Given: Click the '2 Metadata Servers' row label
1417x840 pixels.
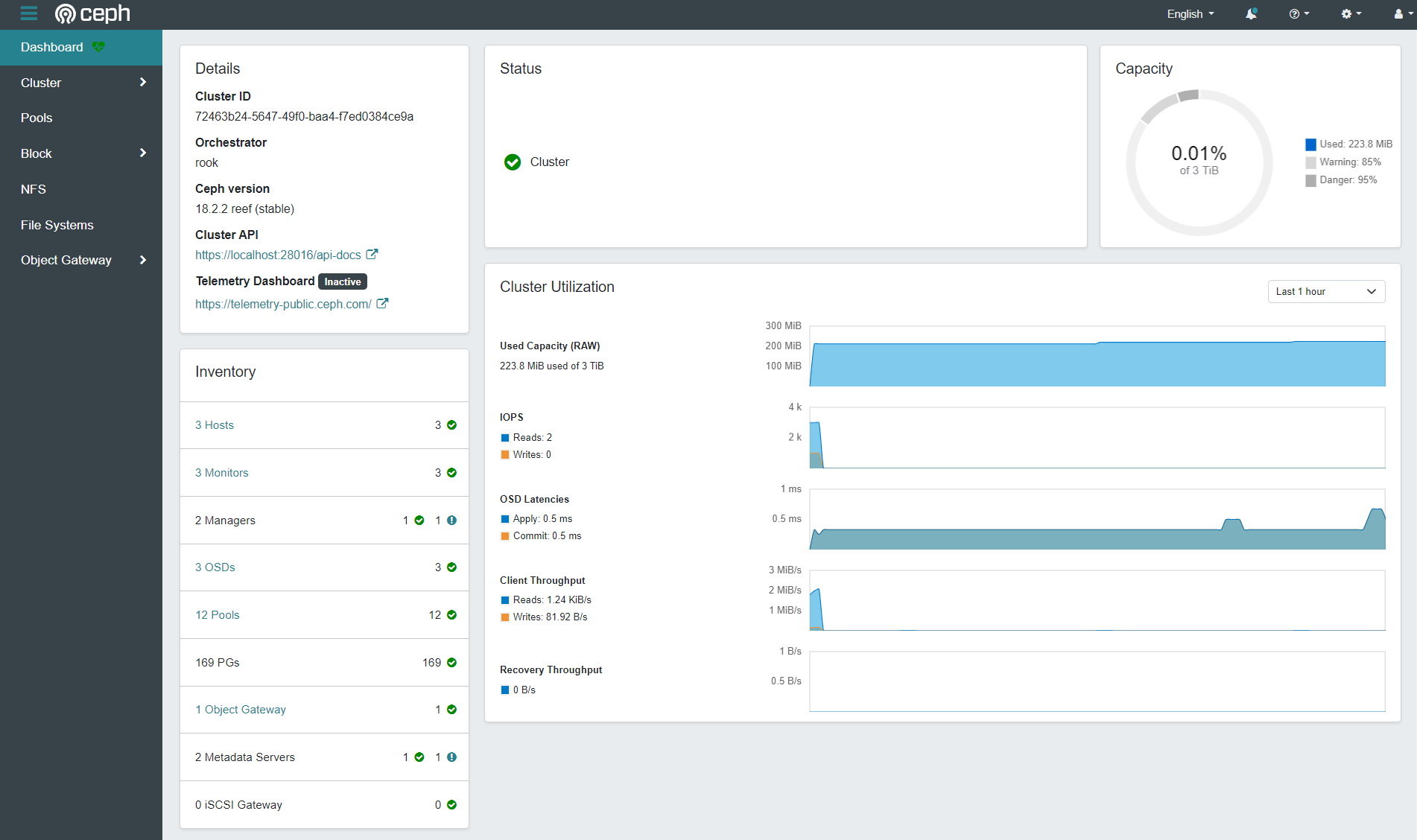Looking at the screenshot, I should click(245, 757).
